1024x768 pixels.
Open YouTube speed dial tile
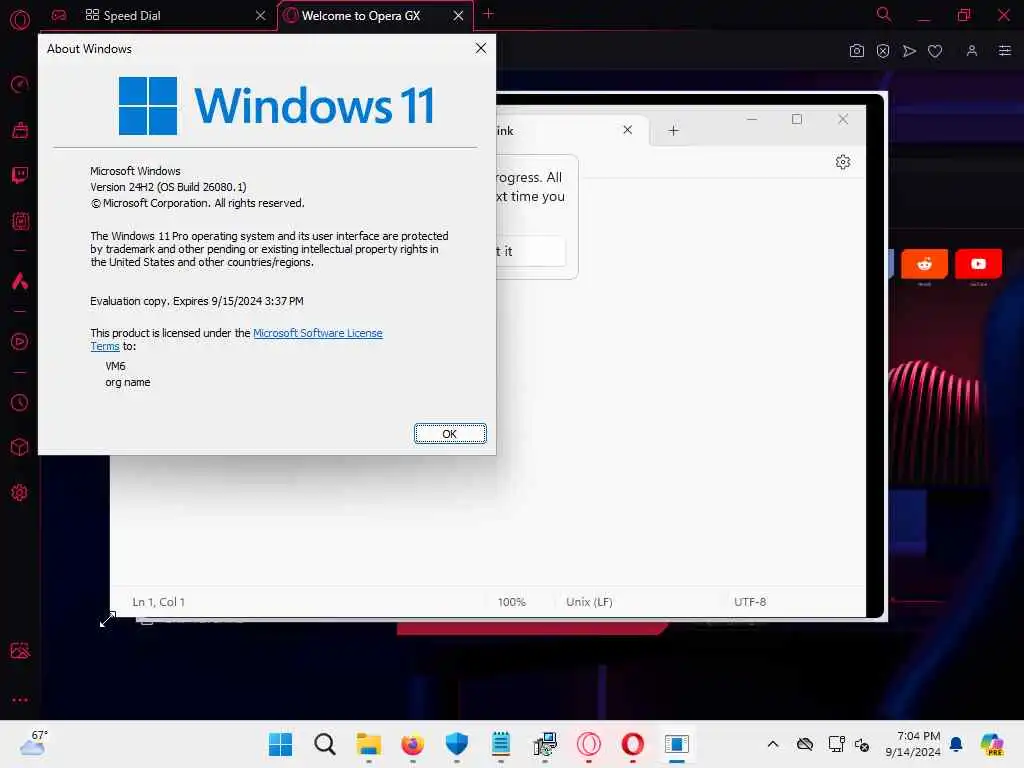click(978, 264)
